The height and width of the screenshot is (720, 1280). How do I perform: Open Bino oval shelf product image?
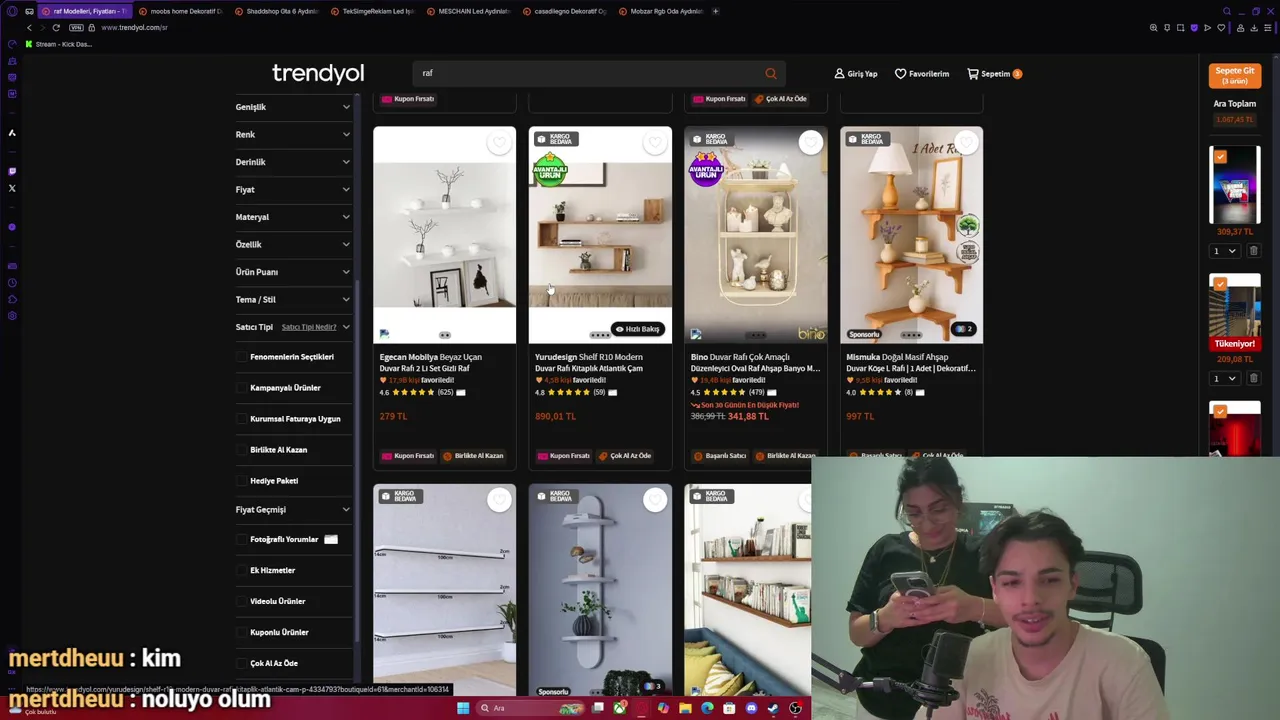pos(756,235)
